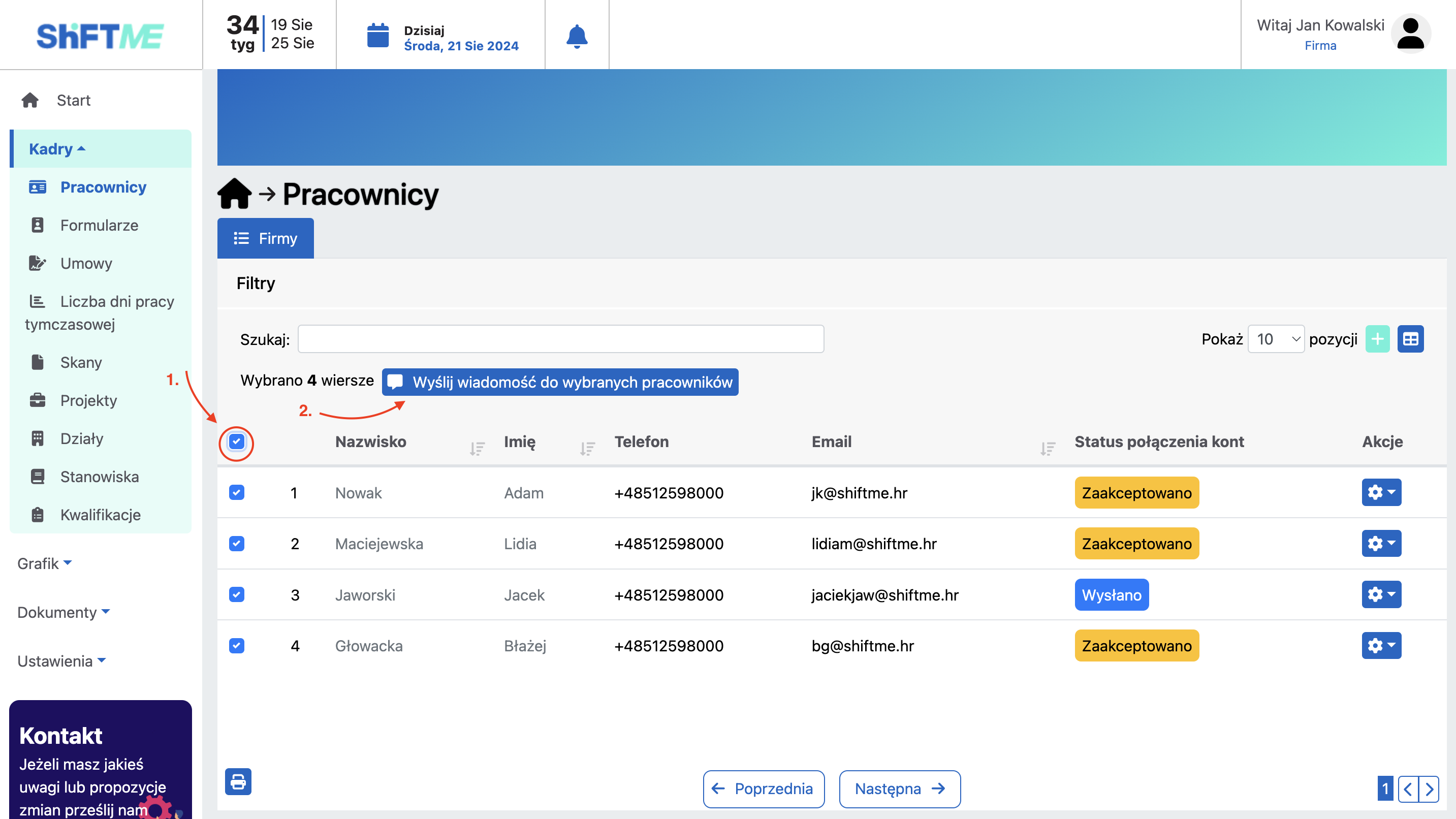Click pagination next chevron icon

1429,789
